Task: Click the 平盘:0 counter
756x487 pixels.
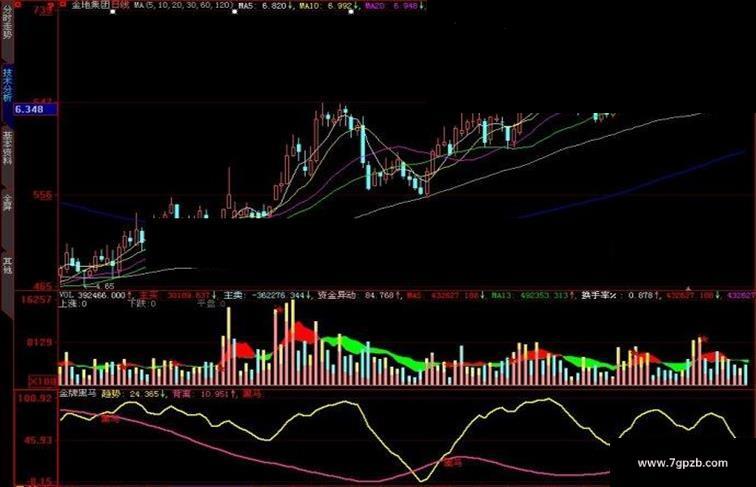Action: tap(211, 304)
